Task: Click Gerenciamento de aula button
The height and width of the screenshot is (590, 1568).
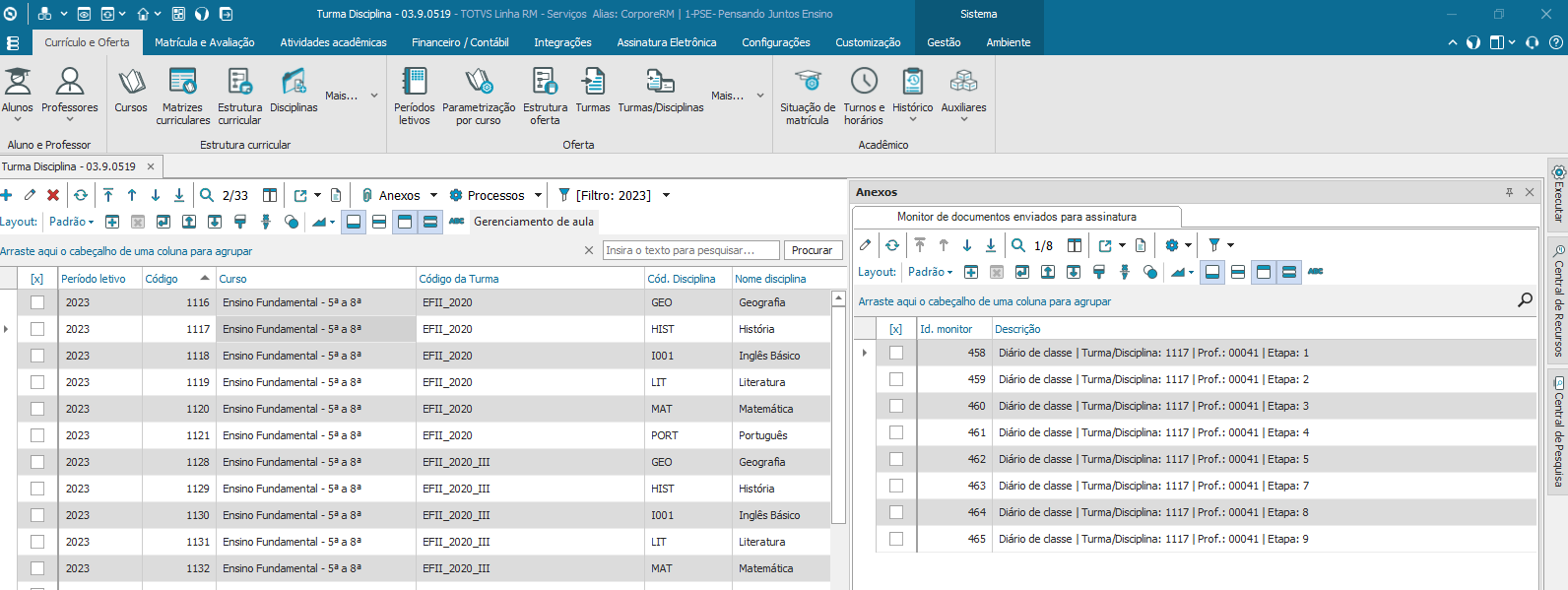Action: click(533, 222)
